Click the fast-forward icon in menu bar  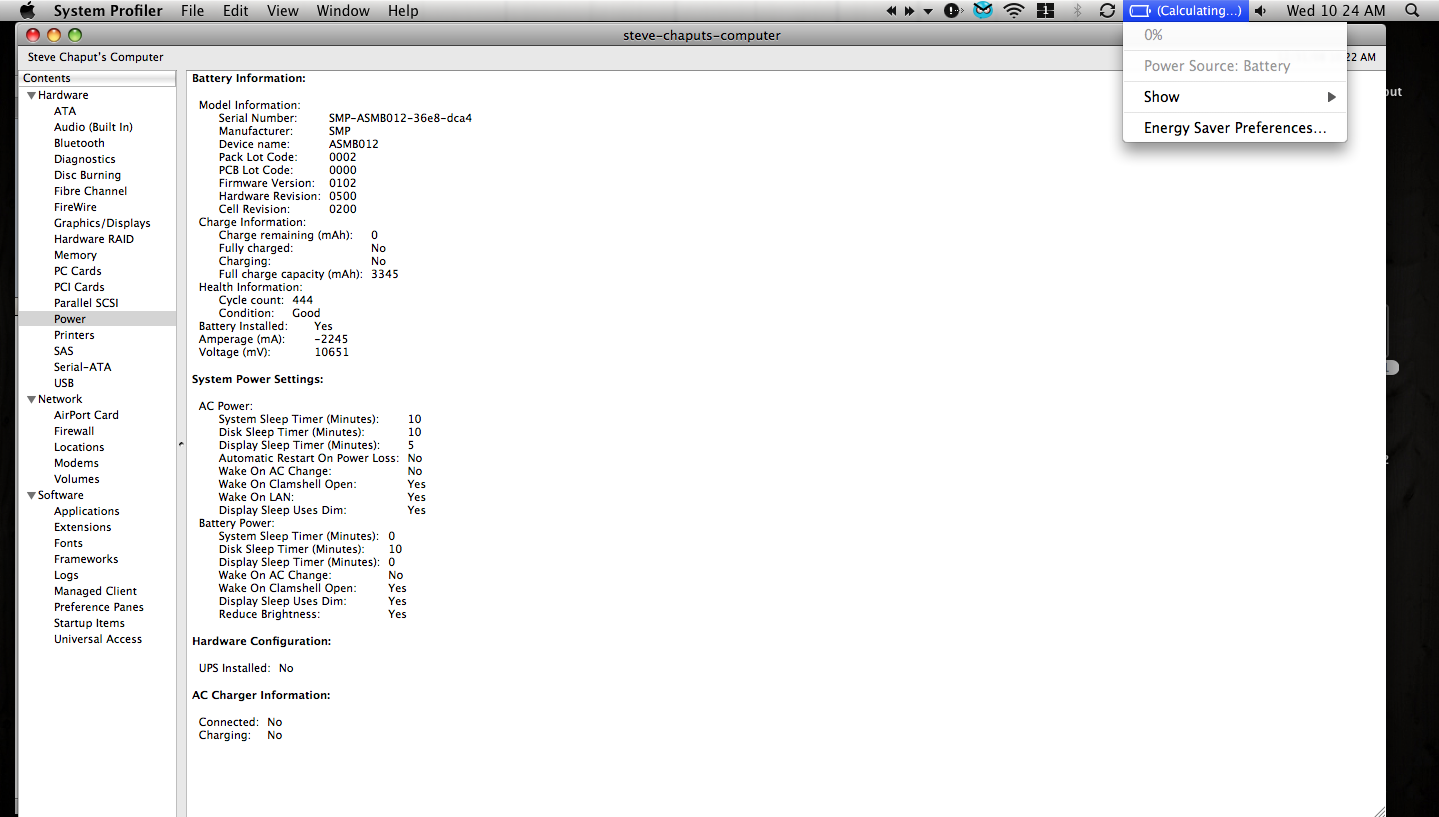click(x=910, y=11)
